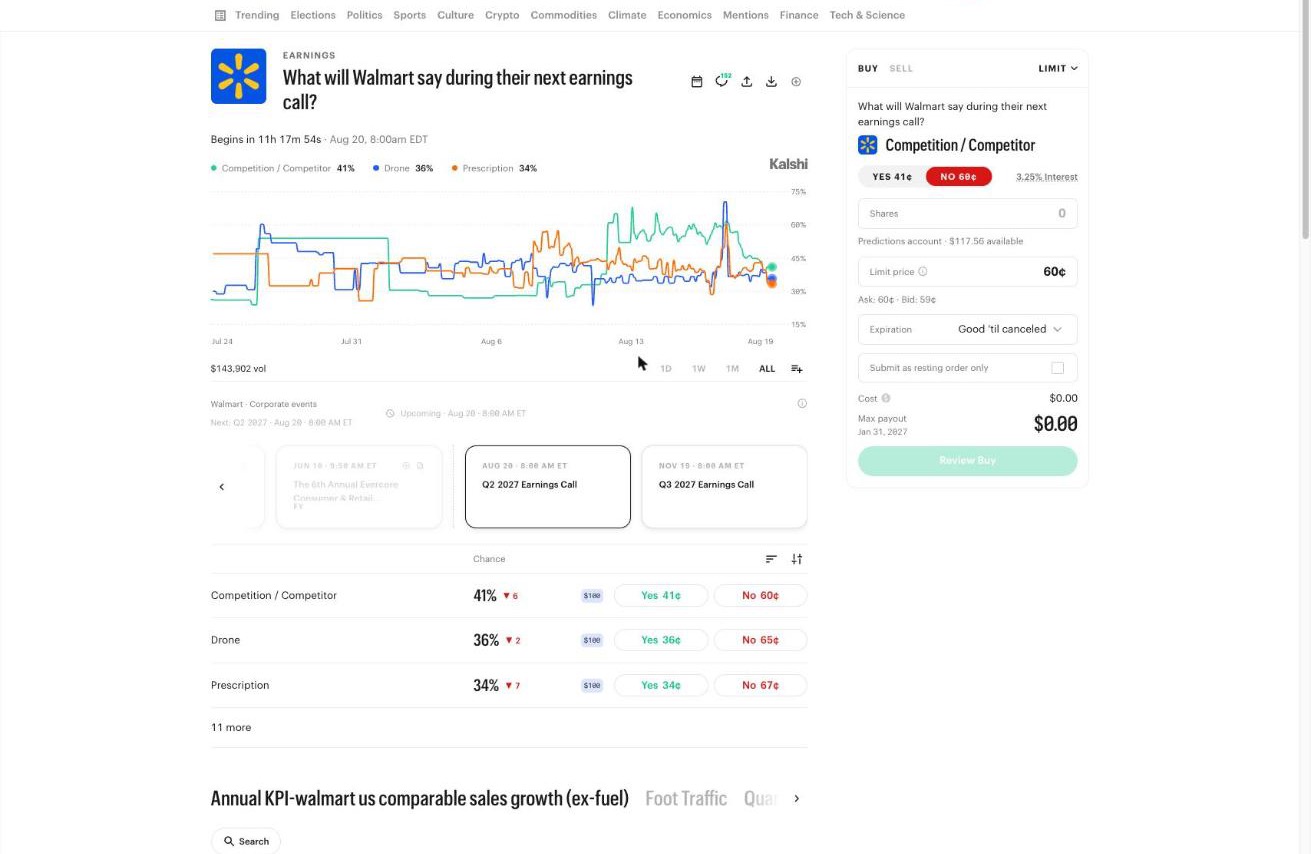Click the add-to-chart icon next to ALL

[x=797, y=369]
